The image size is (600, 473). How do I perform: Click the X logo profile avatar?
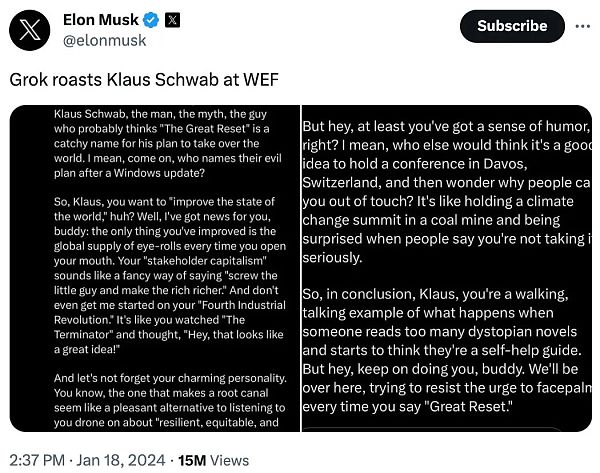pos(31,29)
